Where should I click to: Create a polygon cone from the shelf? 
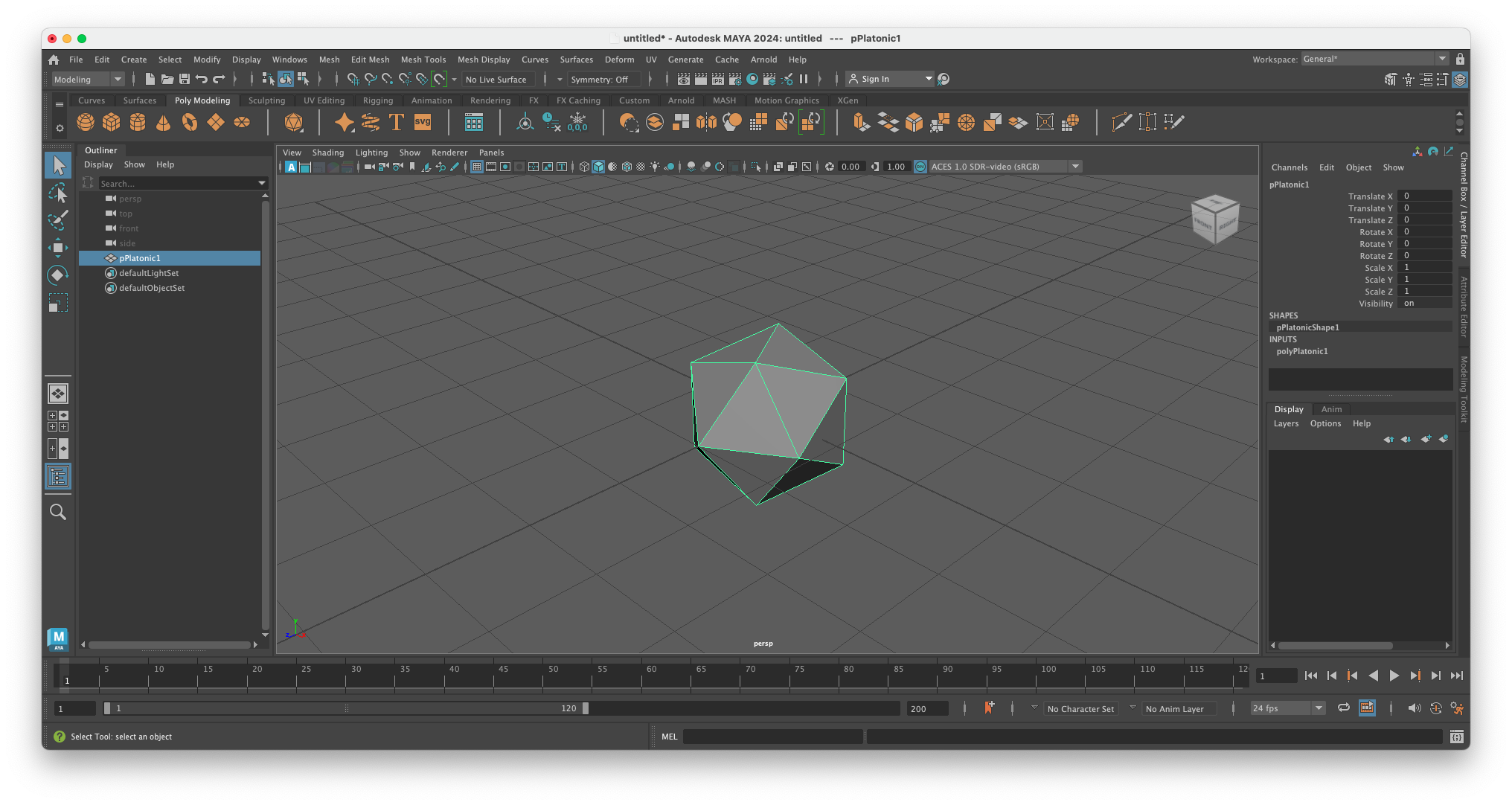(x=163, y=122)
